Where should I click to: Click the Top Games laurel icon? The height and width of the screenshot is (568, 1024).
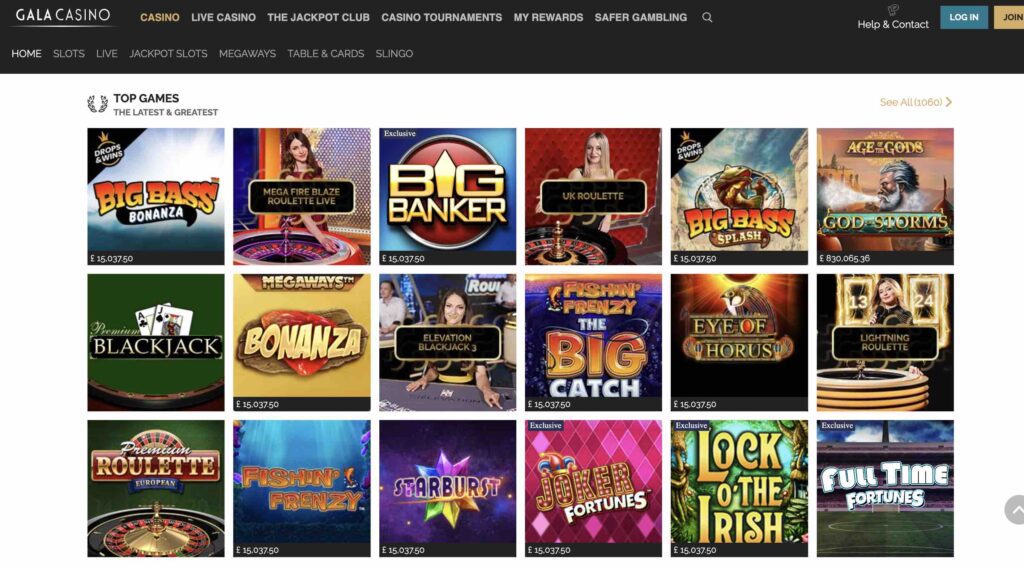coord(97,104)
